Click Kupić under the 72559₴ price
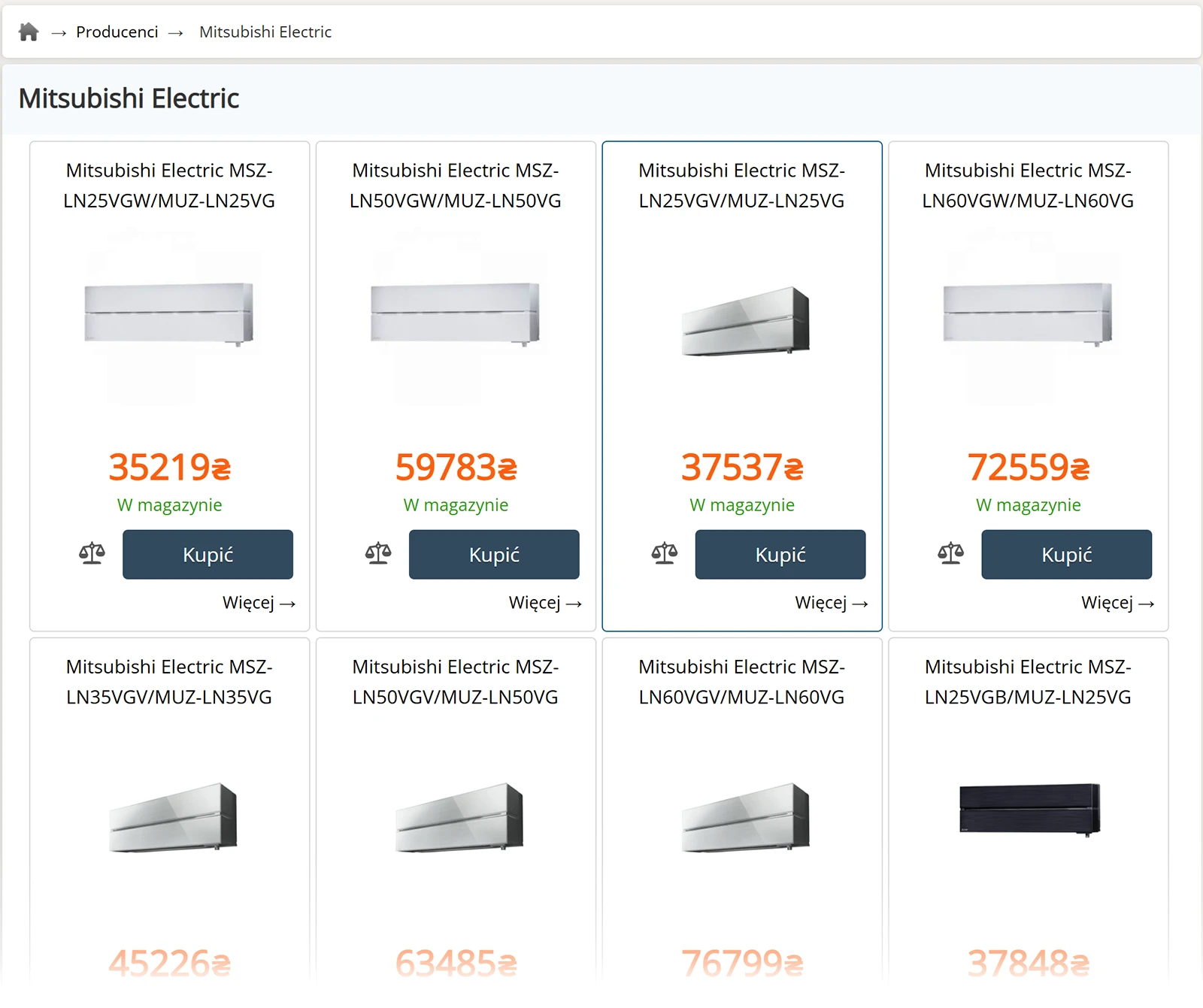The width and height of the screenshot is (1203, 1008). (1066, 555)
